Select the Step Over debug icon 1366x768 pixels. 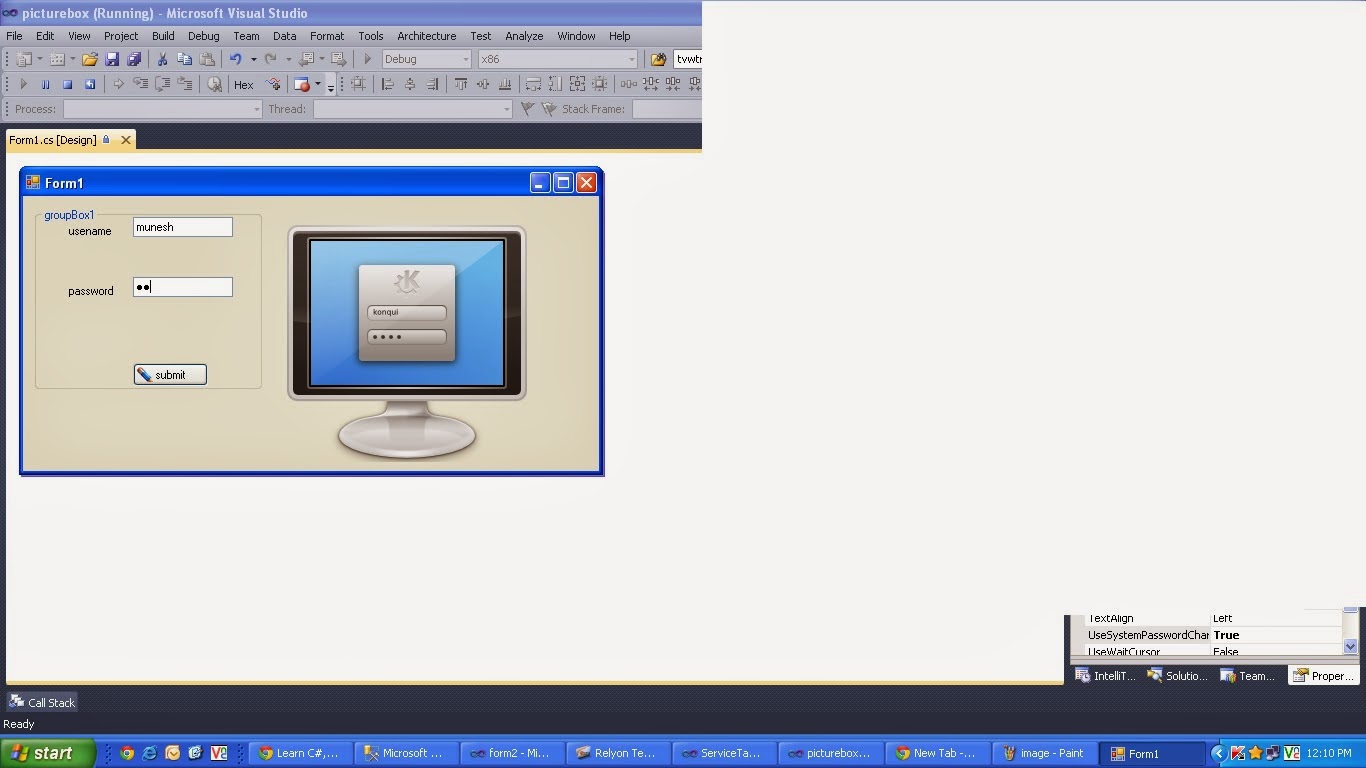[162, 84]
